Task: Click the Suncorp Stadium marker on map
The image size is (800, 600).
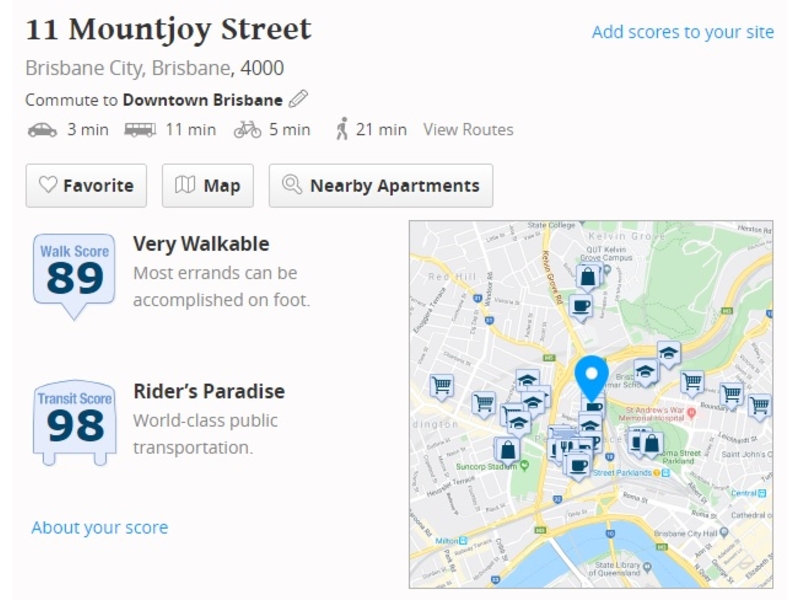Action: [x=524, y=465]
